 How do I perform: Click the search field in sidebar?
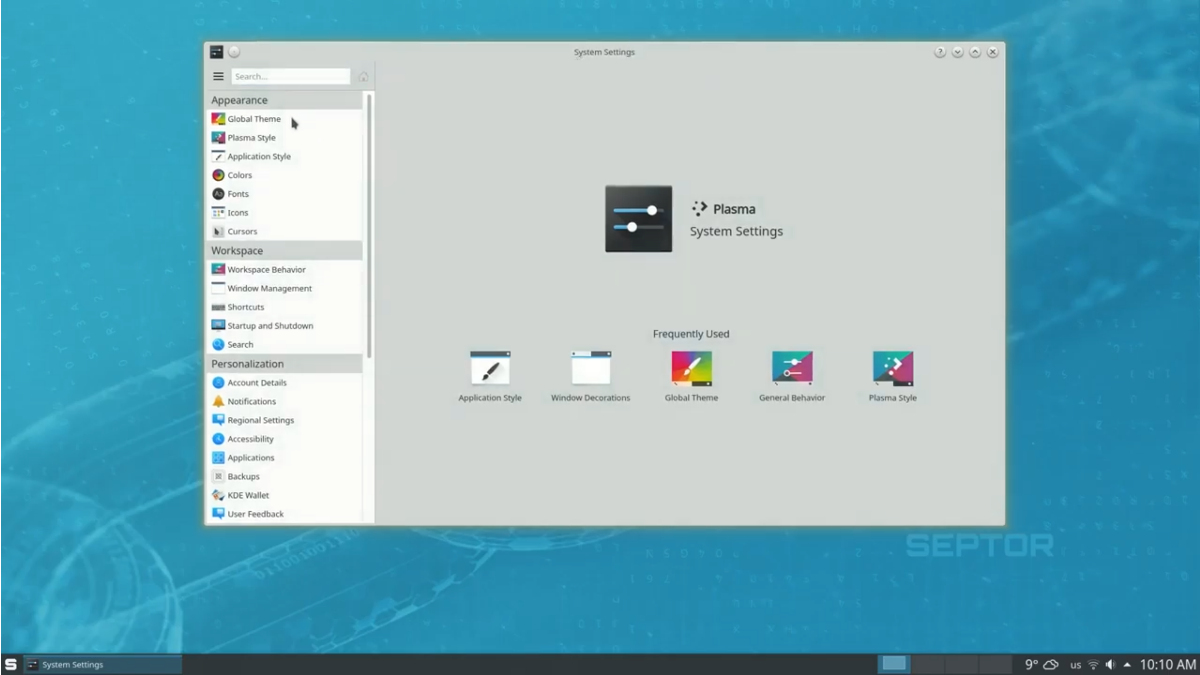click(290, 76)
